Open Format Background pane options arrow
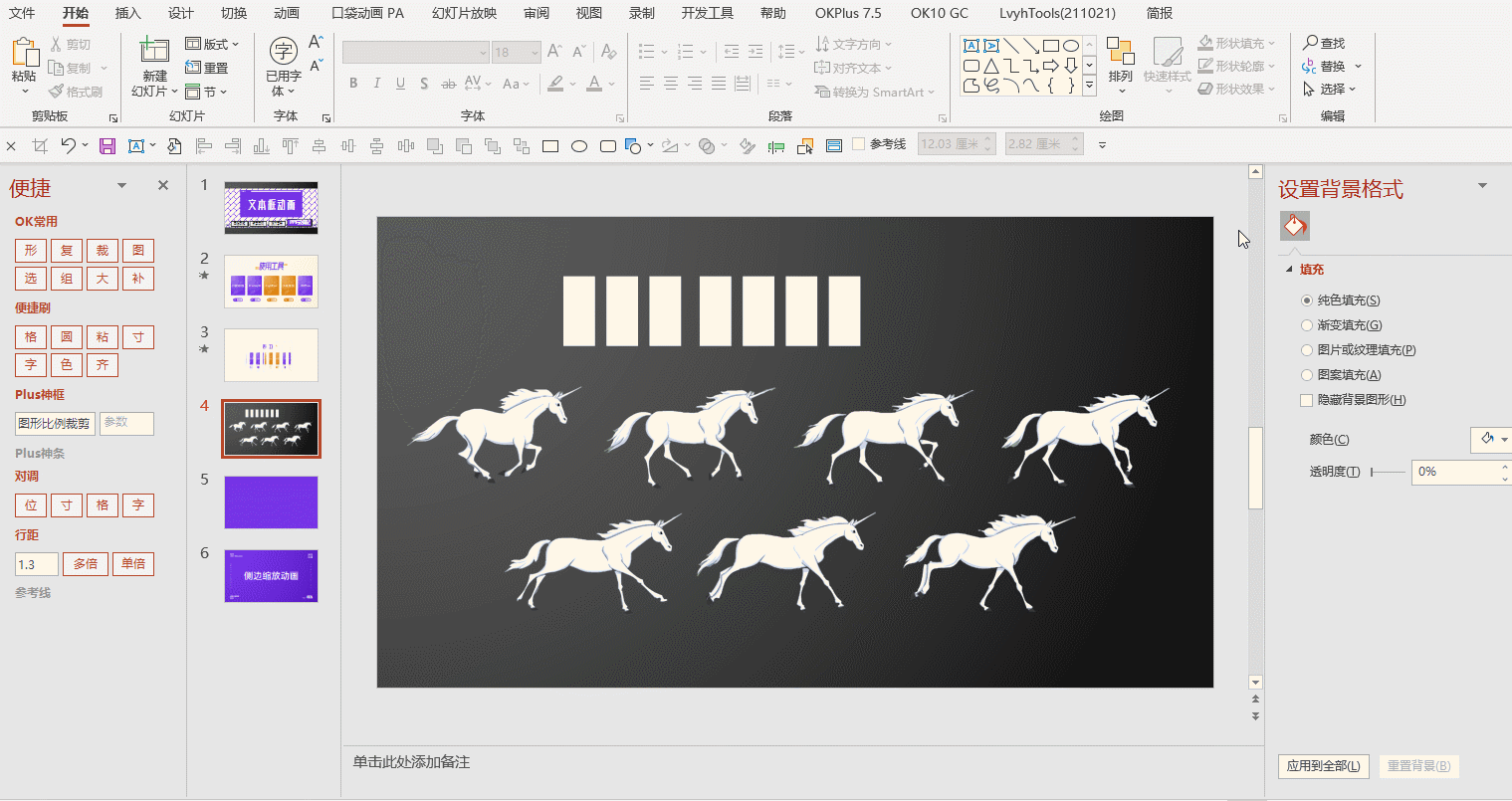 coord(1483,186)
